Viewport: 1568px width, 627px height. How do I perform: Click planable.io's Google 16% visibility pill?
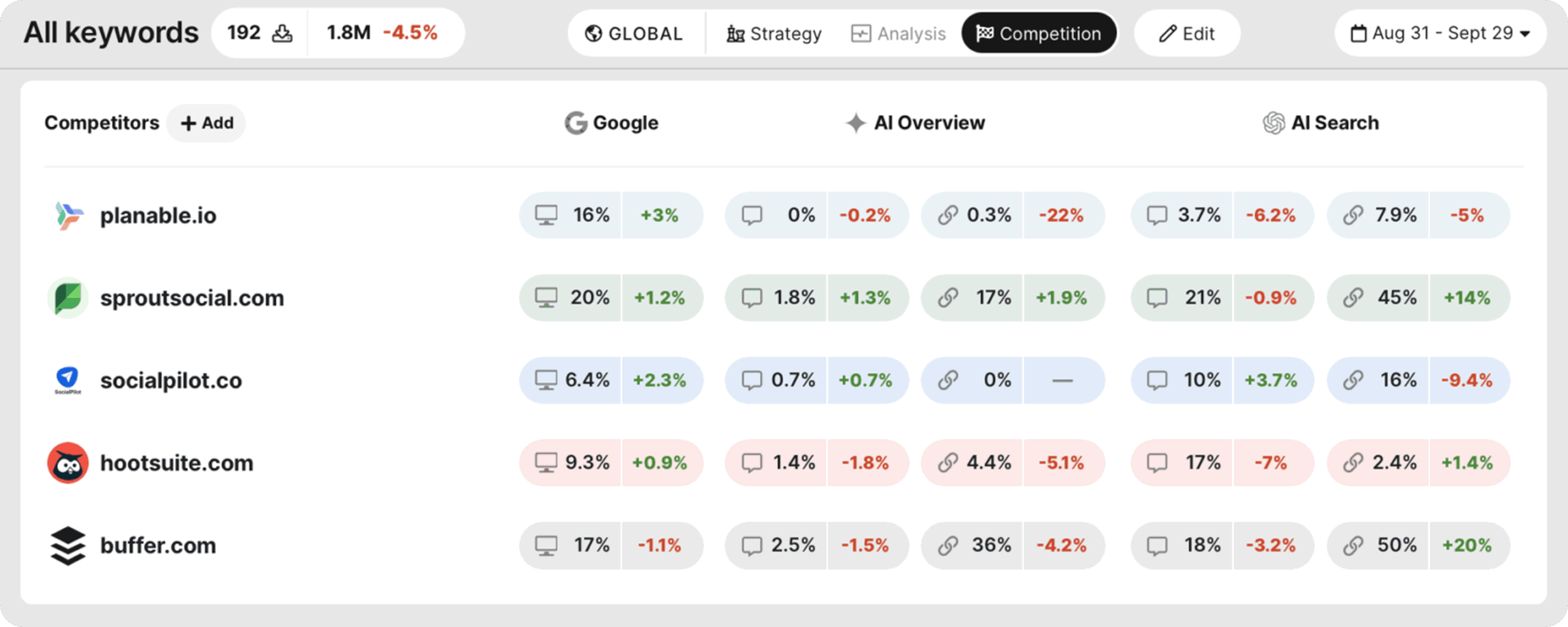[571, 216]
